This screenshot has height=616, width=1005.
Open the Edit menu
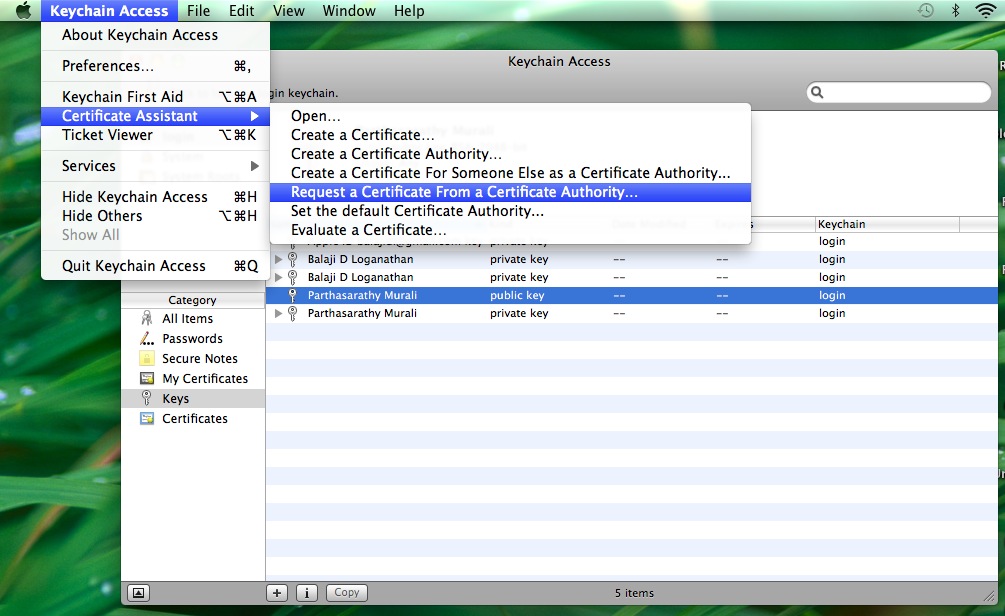tap(242, 11)
